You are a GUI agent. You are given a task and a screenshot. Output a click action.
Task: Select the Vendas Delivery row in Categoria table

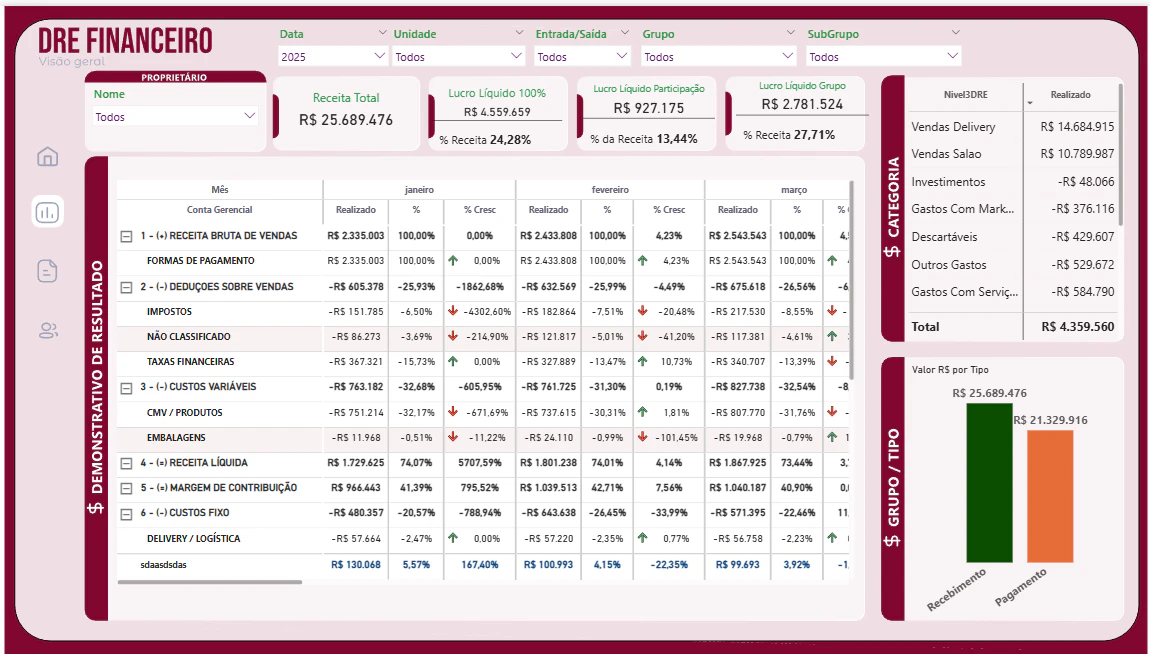[x=1012, y=127]
